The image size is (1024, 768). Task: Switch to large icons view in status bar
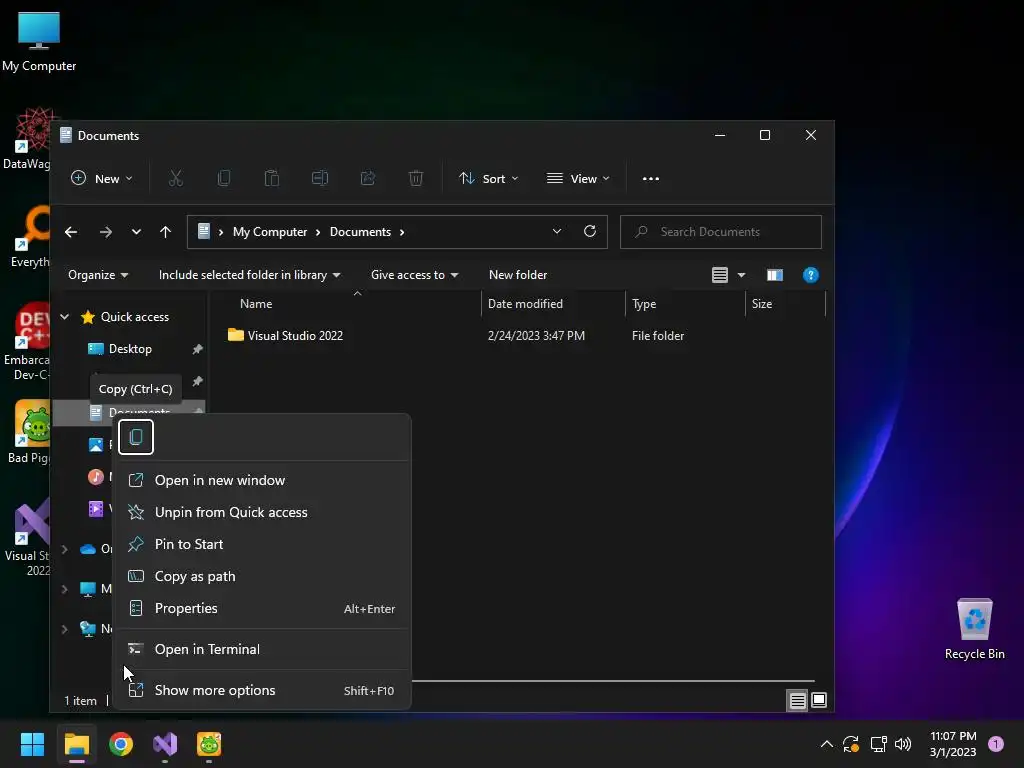[x=818, y=701]
